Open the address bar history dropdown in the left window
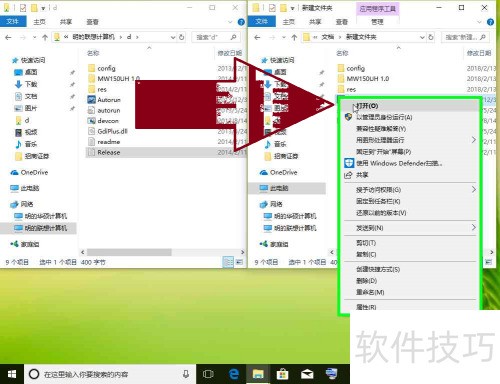The height and width of the screenshot is (384, 500). pos(173,37)
